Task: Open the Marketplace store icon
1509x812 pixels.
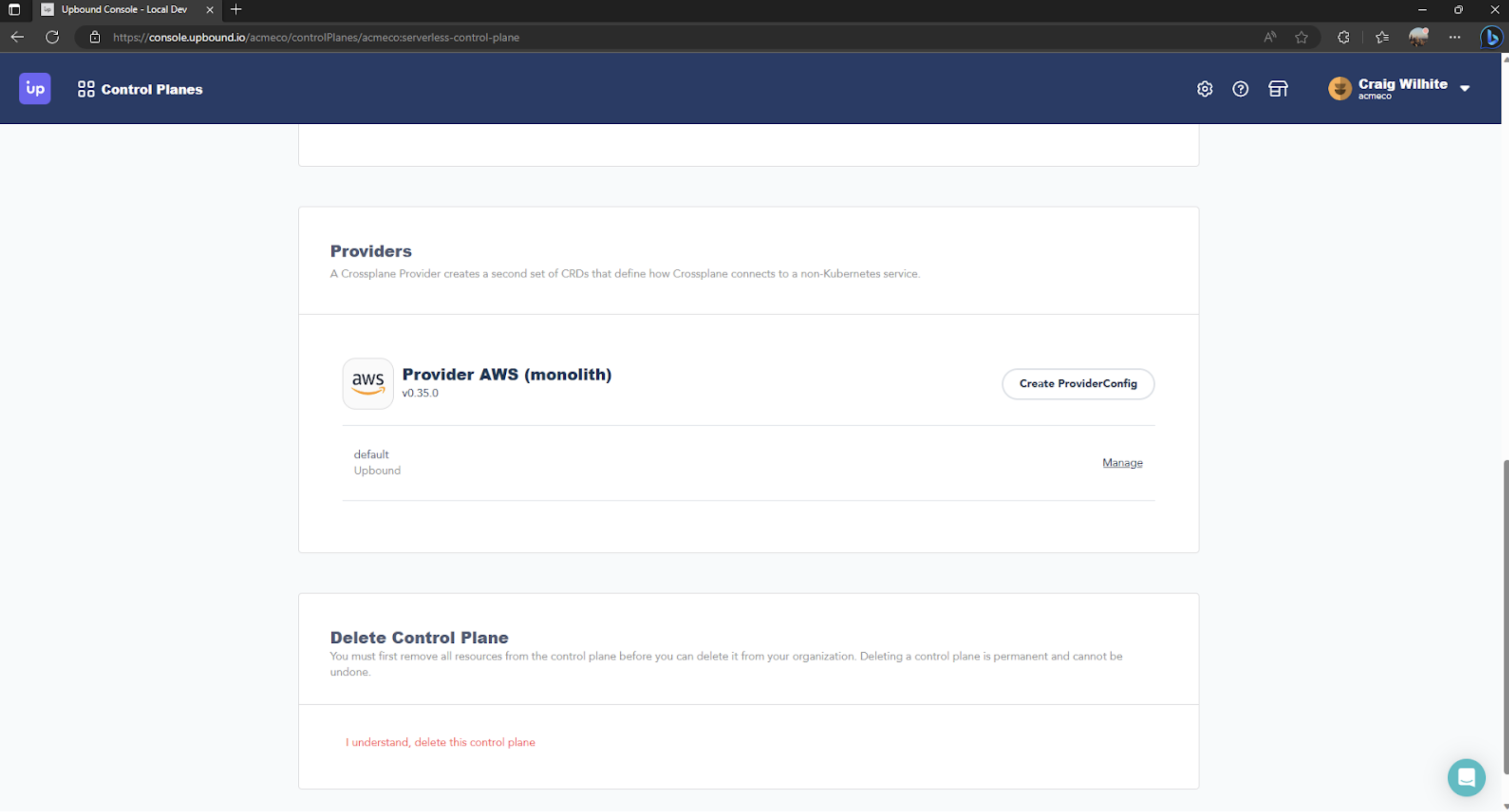Action: [1278, 89]
